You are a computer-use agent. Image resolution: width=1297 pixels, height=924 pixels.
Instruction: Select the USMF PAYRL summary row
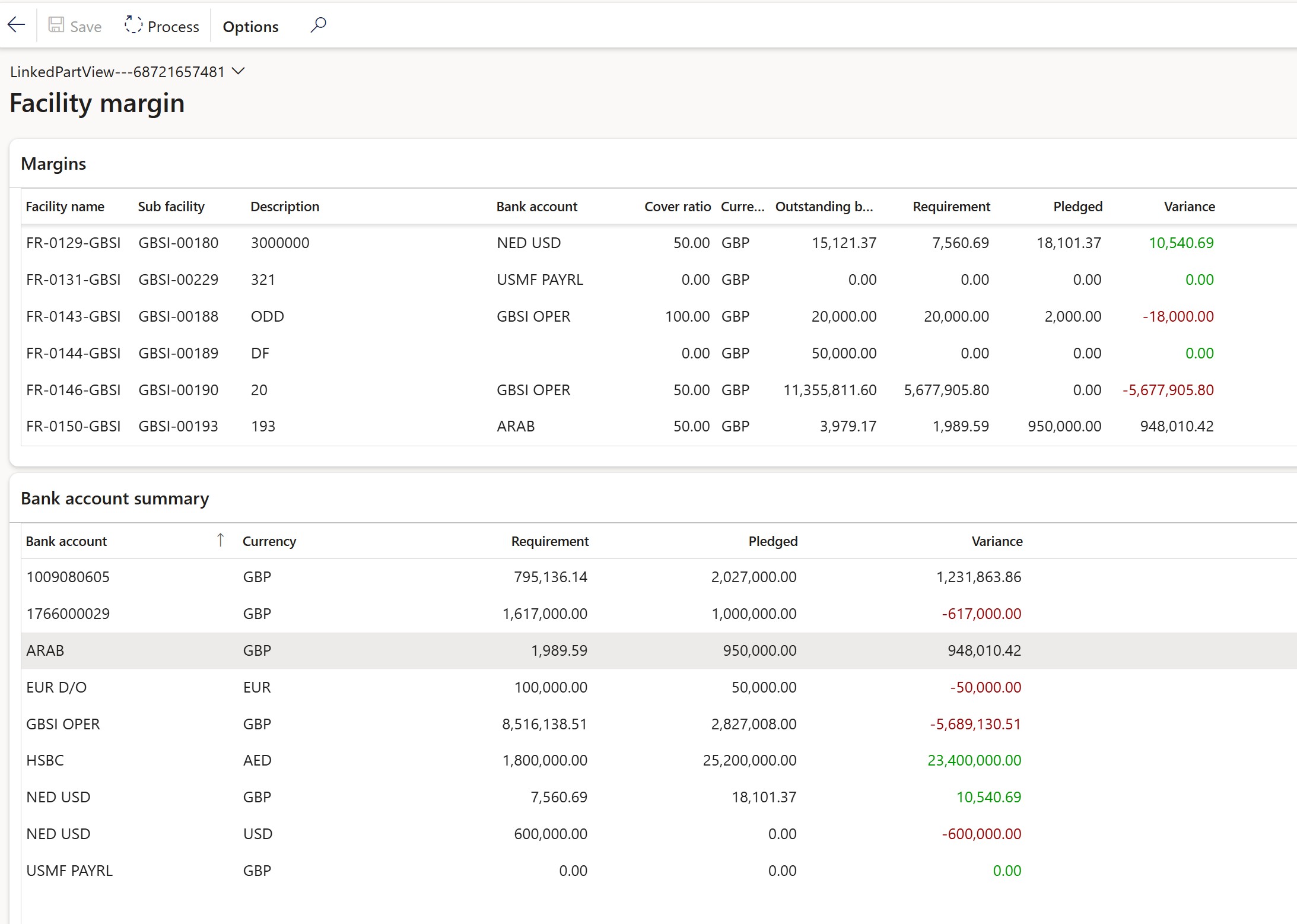[x=69, y=871]
